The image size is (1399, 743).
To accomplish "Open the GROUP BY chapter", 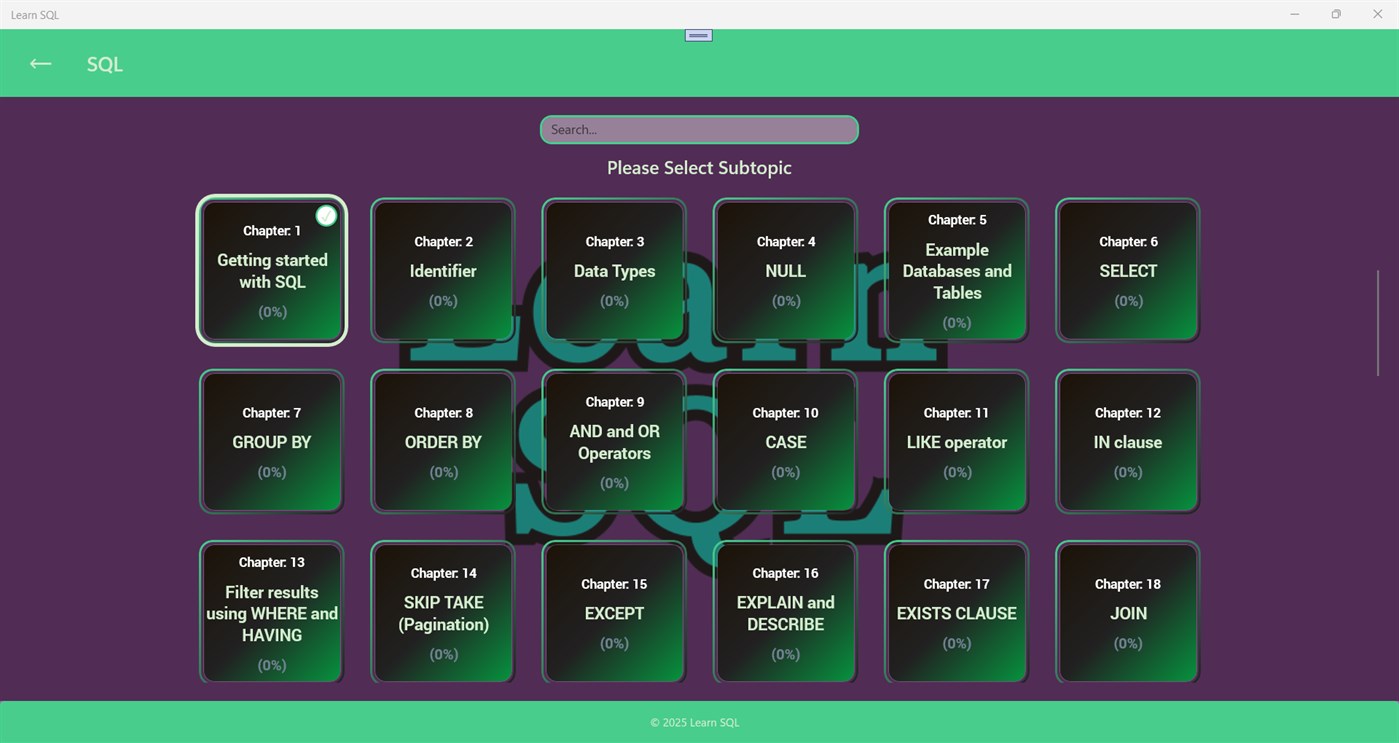I will [x=271, y=441].
